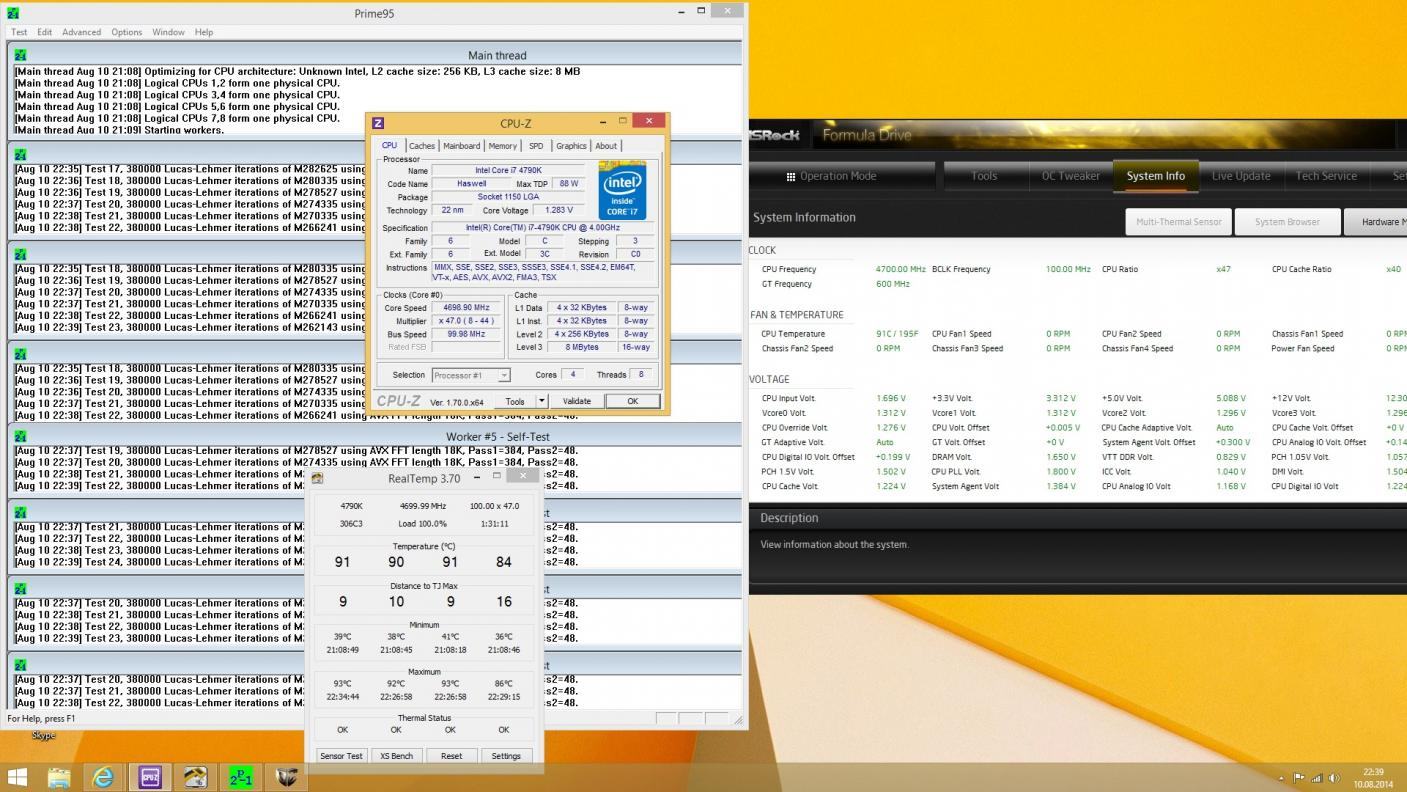Screen dimensions: 1407x792
Task: Switch to Formula Drive via the taskbar icon
Action: pos(287,777)
